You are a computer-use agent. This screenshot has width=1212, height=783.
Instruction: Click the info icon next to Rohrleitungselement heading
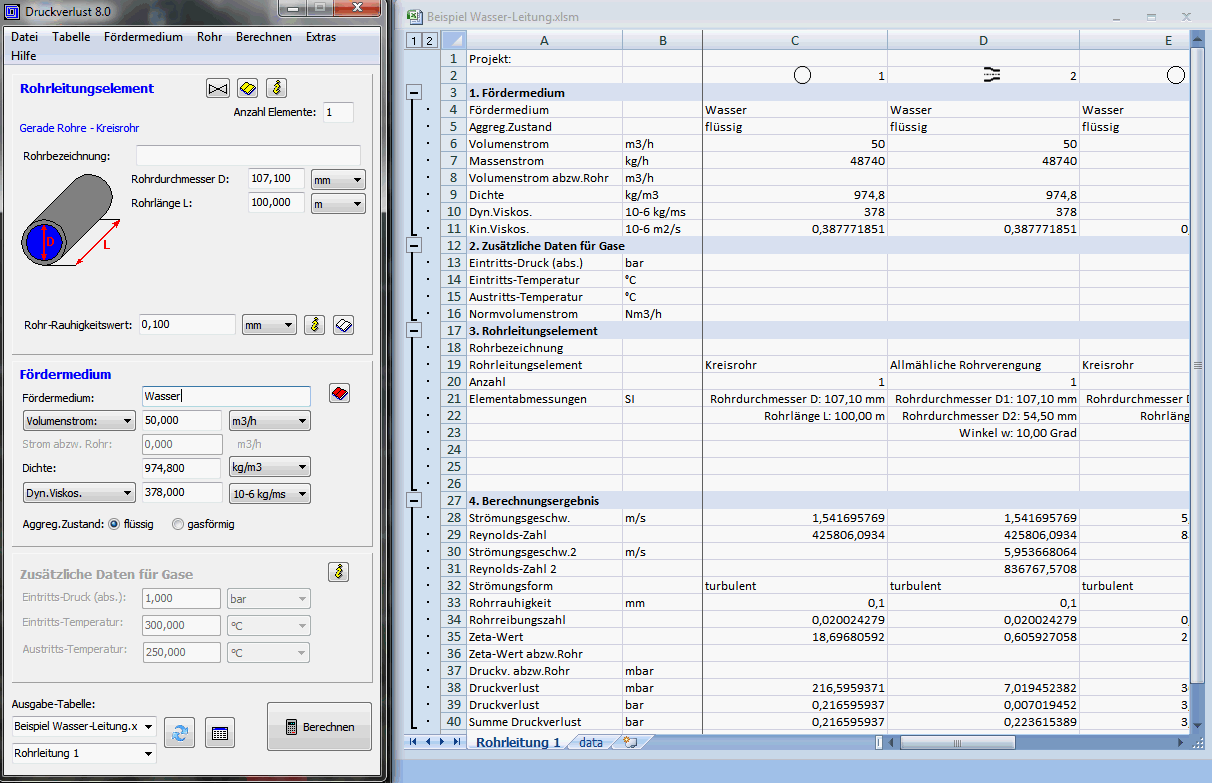click(x=277, y=88)
